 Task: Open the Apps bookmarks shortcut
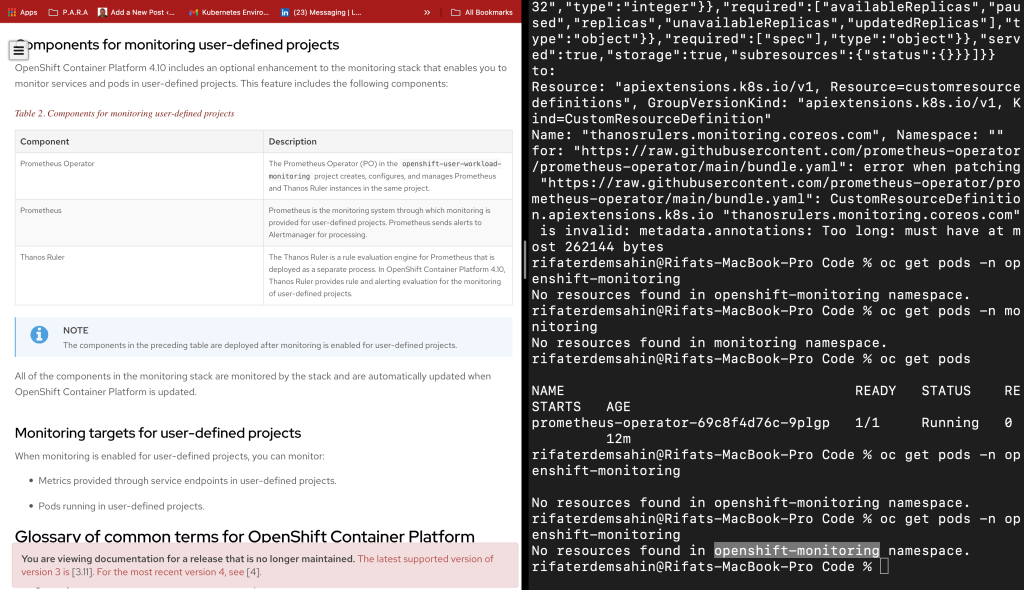coord(22,12)
